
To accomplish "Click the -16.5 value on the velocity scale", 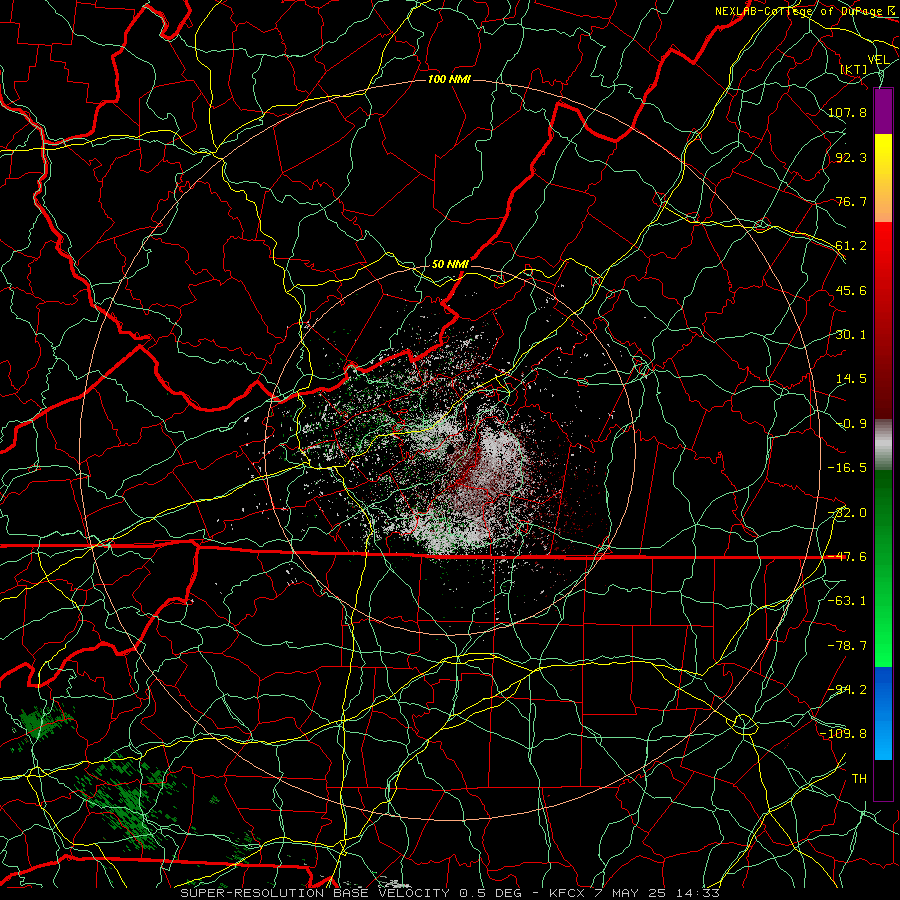I will (x=847, y=468).
